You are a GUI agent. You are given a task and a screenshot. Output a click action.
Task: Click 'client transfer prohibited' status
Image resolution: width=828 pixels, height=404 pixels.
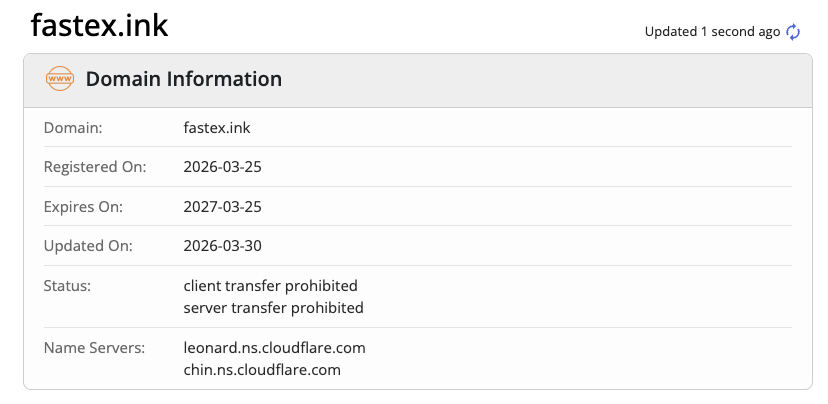tap(270, 286)
